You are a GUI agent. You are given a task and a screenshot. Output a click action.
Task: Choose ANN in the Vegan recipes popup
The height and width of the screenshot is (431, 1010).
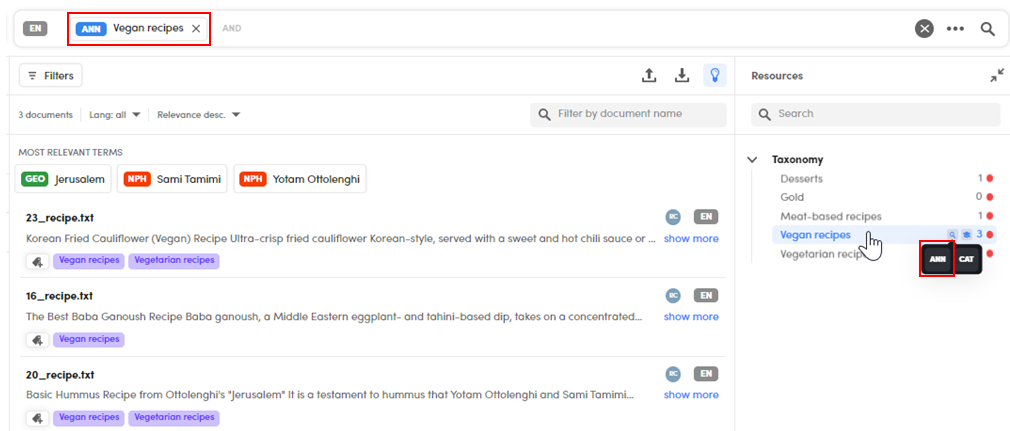[x=937, y=259]
